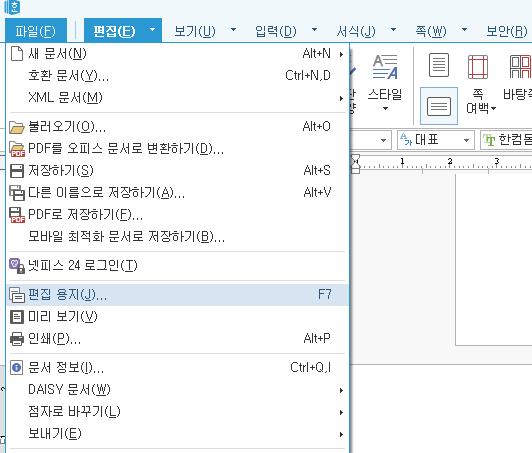532x453 pixels.
Task: Click the horizontal ruler at mark 2
Action: click(x=450, y=161)
